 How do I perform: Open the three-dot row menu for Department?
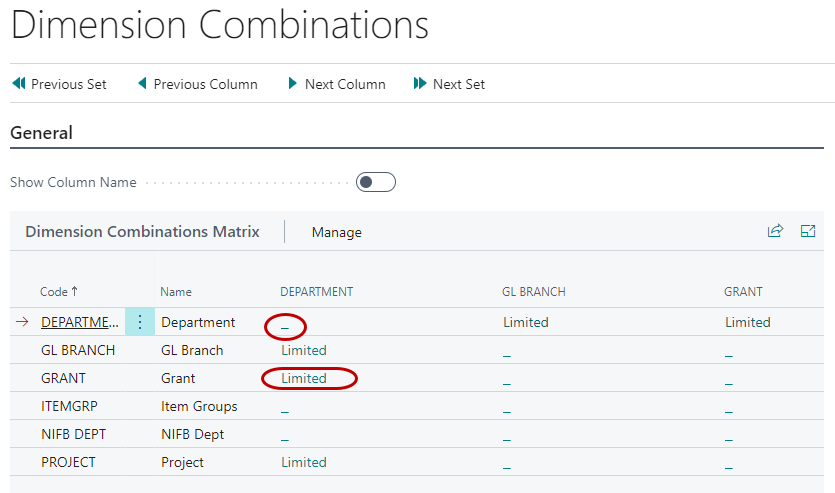140,322
